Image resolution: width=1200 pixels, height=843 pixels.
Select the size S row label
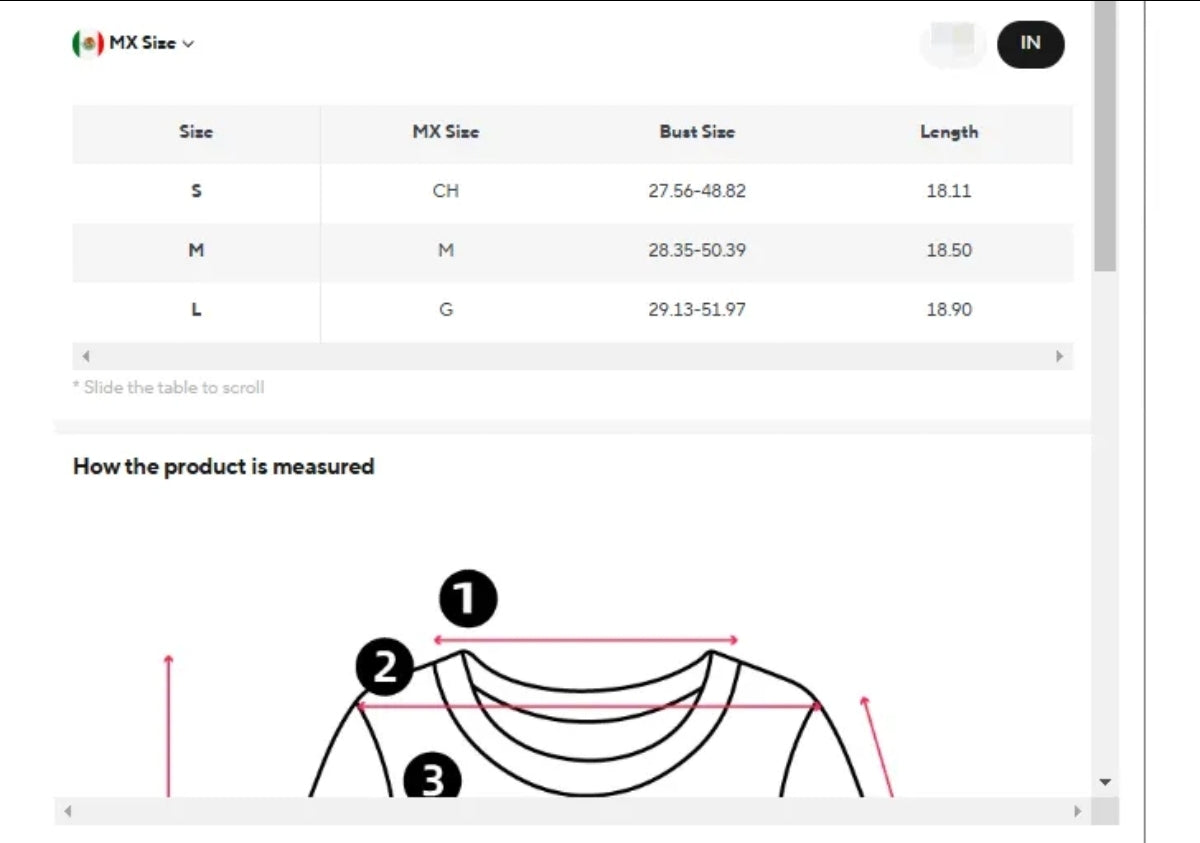[x=196, y=191]
